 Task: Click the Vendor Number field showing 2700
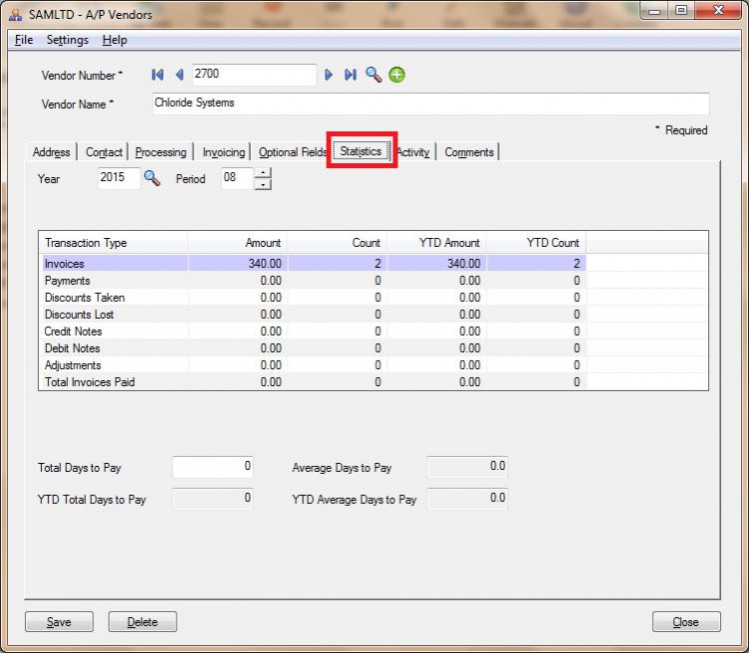click(x=254, y=75)
